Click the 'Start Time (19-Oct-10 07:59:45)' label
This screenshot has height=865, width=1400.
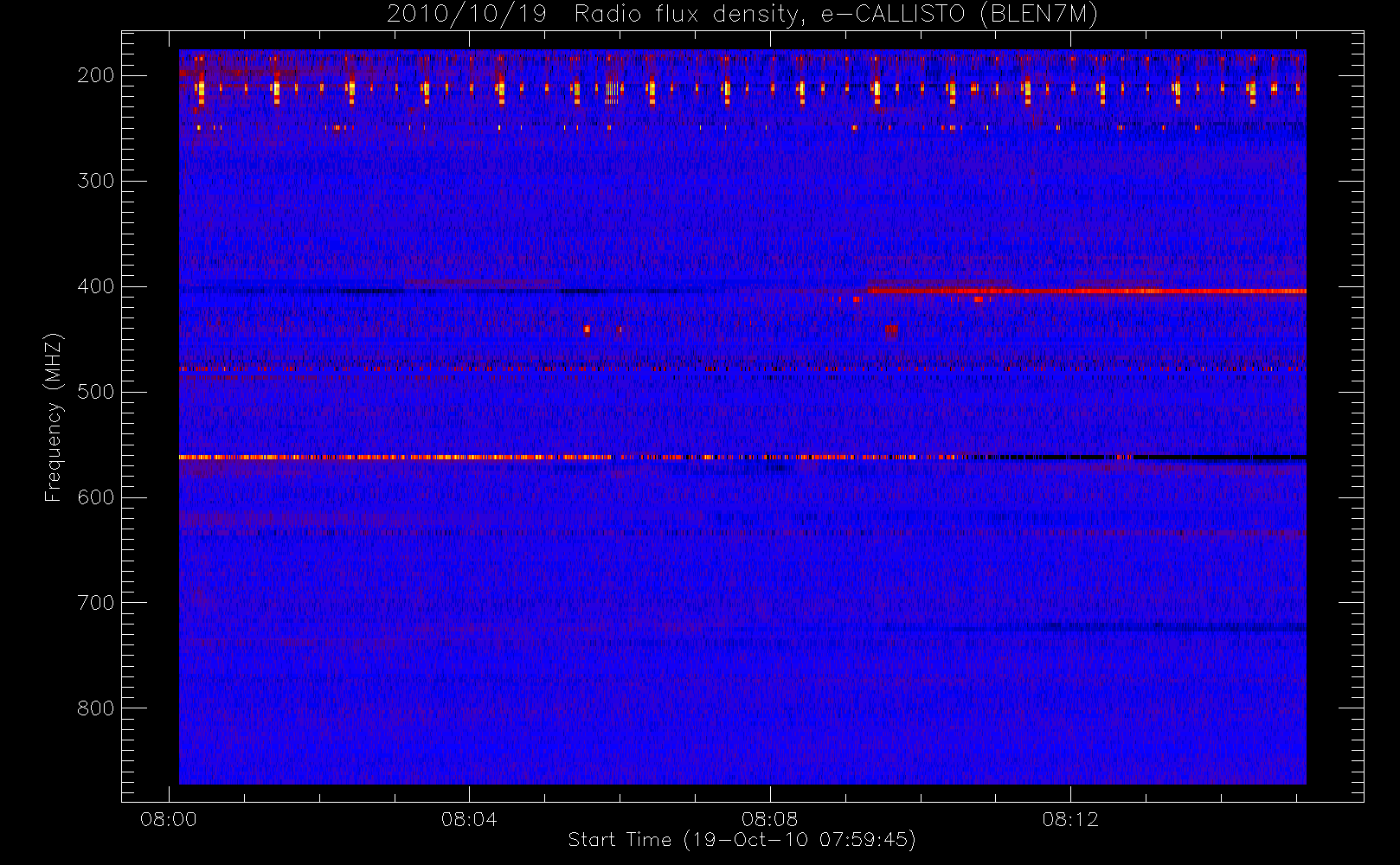(742, 840)
